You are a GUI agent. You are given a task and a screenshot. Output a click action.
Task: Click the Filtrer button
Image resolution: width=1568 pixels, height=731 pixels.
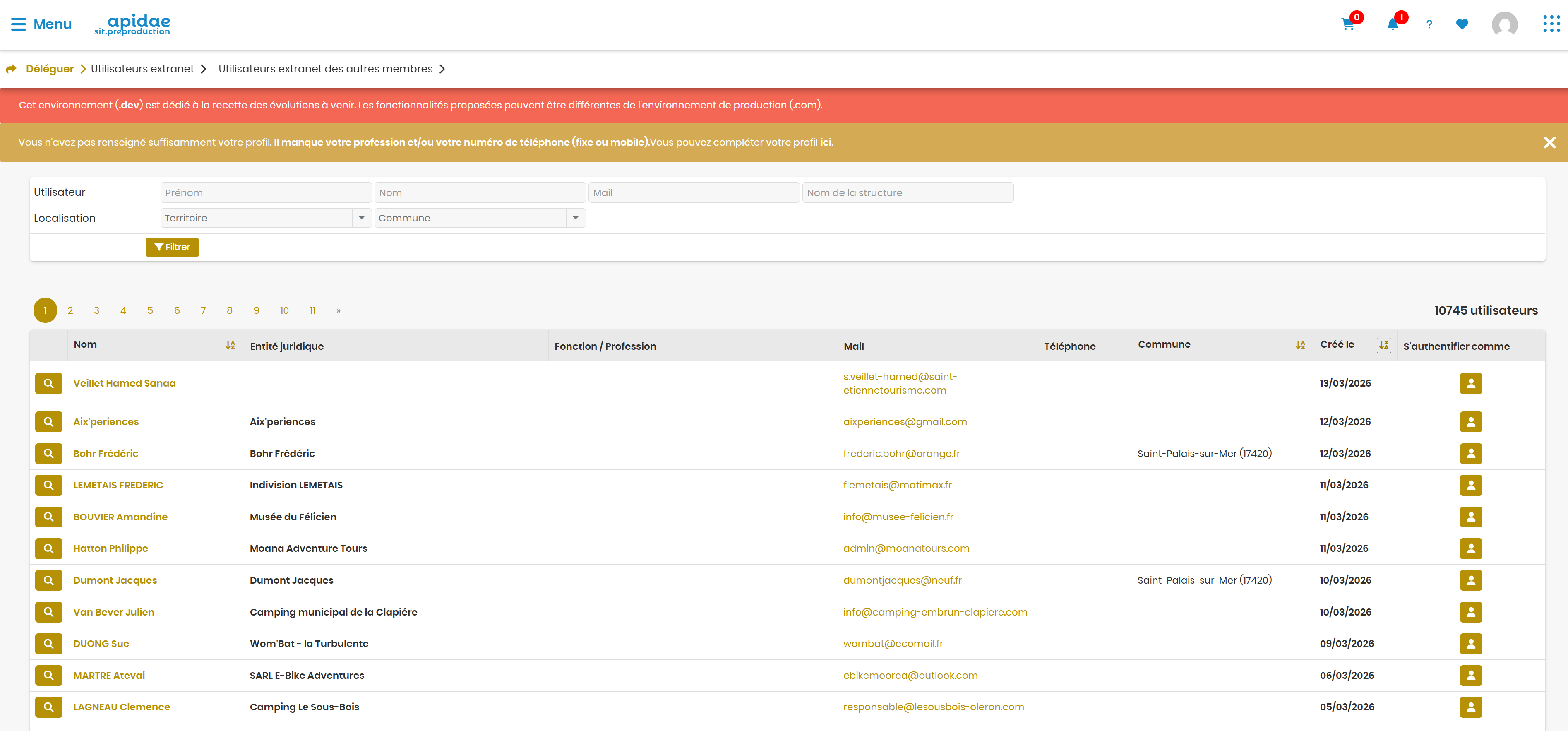172,247
